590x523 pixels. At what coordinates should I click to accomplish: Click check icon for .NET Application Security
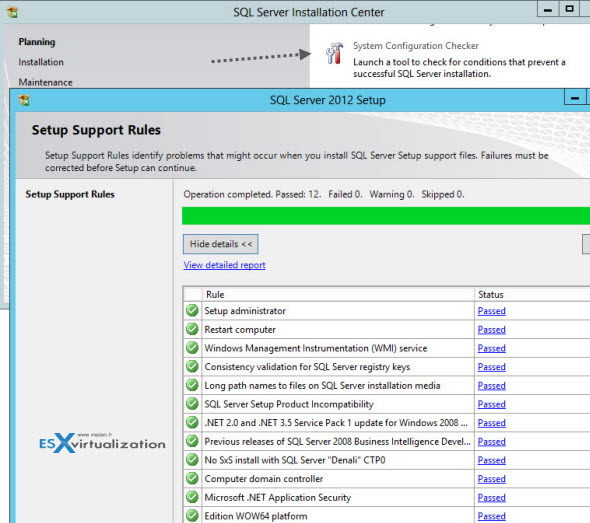[192, 497]
